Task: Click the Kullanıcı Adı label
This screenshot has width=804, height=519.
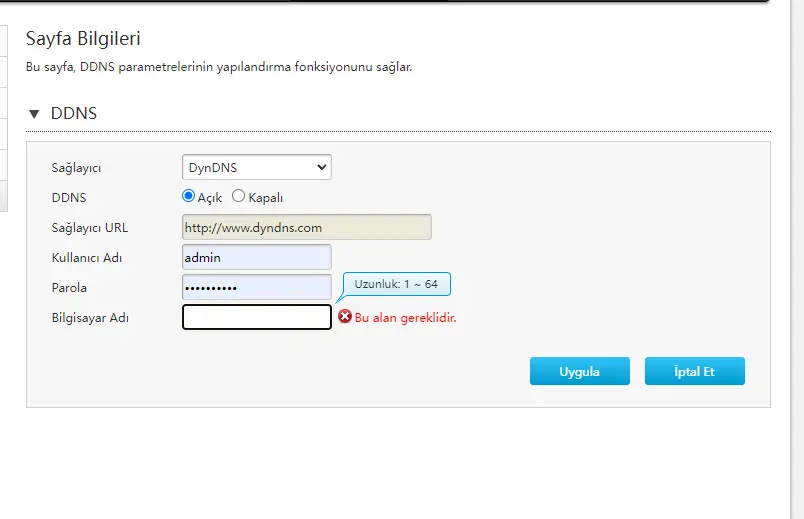Action: pos(87,257)
